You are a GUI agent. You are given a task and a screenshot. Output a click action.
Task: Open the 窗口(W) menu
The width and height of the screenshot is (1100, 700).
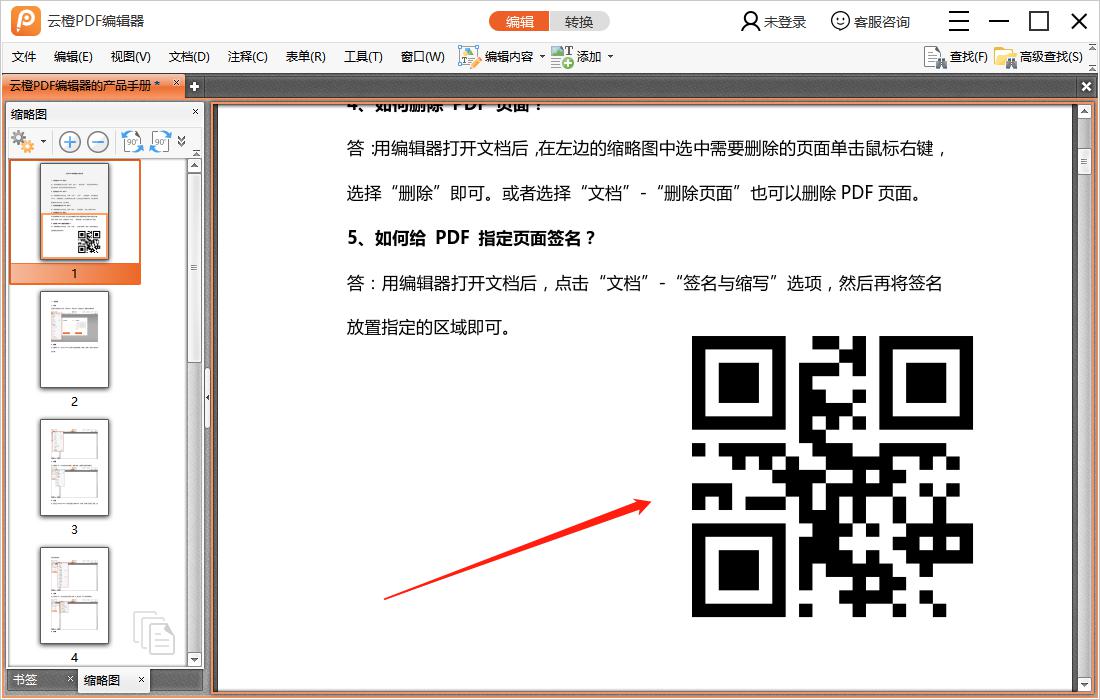[422, 57]
